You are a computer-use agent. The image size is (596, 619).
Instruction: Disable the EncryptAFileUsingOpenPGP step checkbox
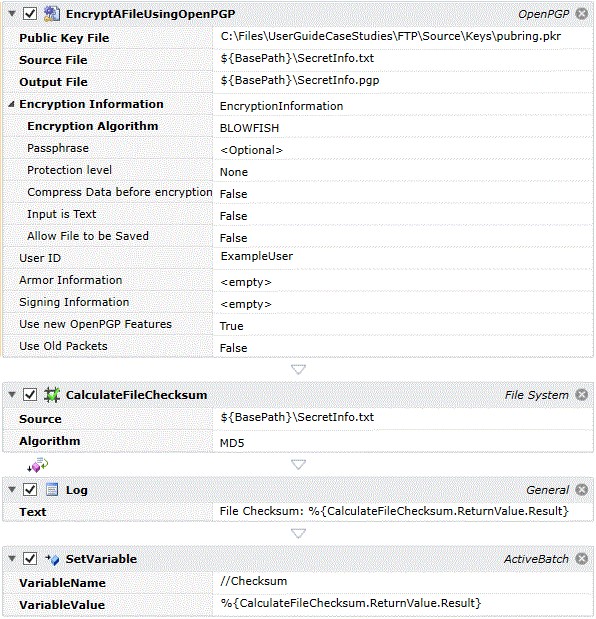pos(30,14)
